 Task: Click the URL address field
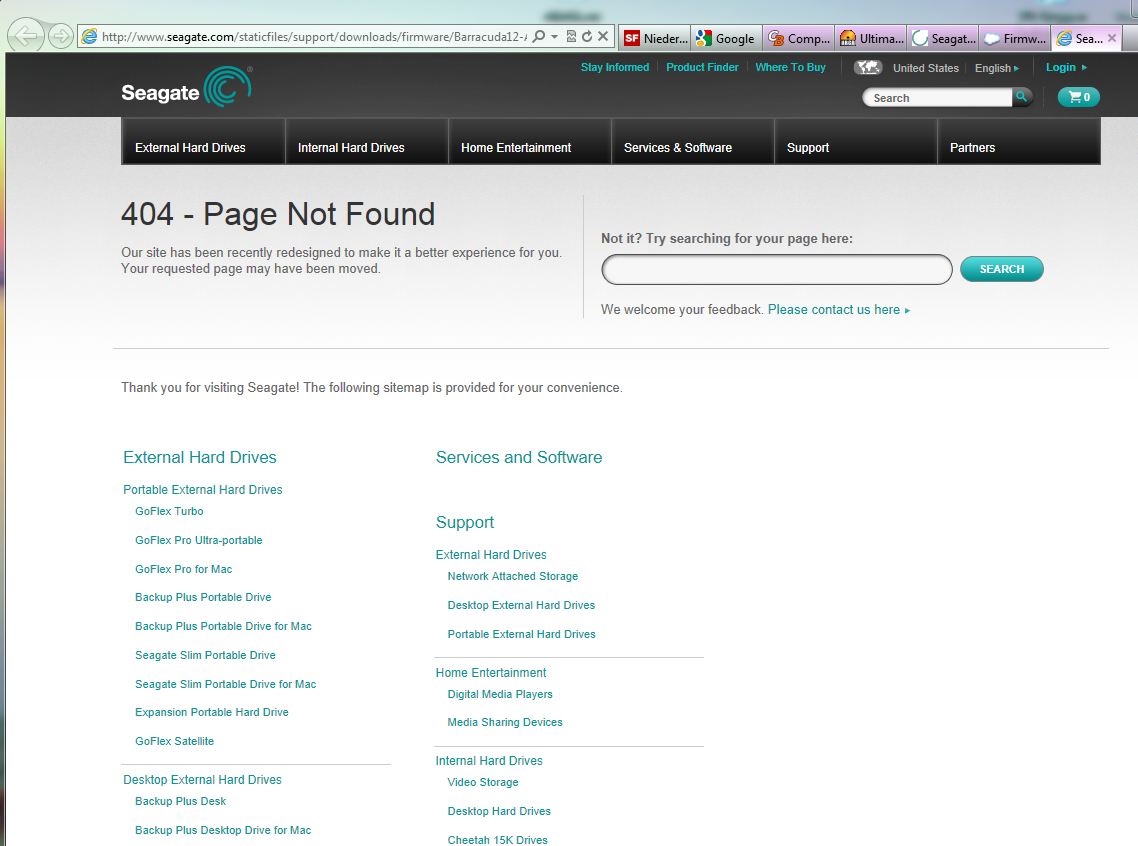click(x=314, y=36)
